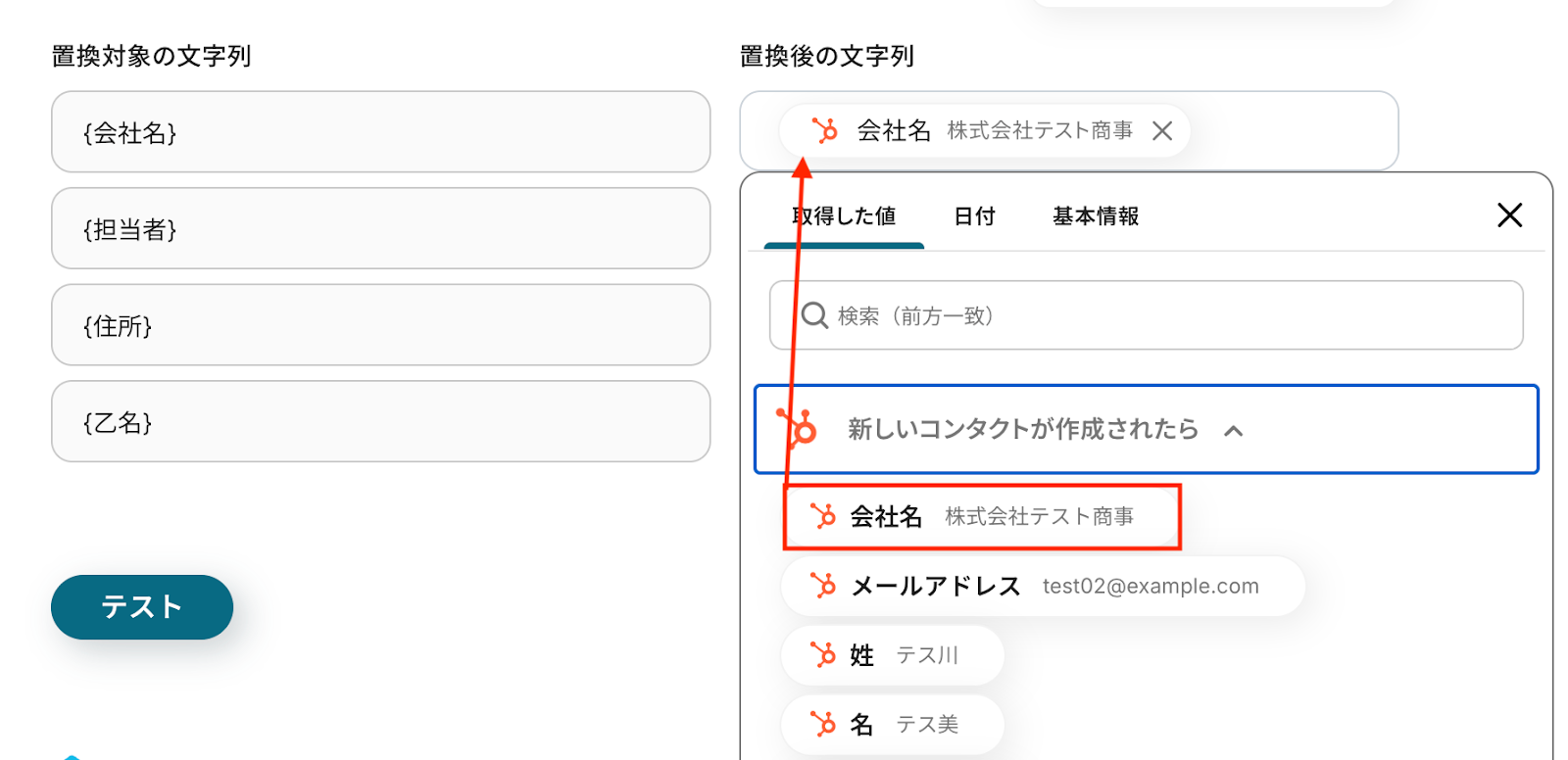Image resolution: width=1568 pixels, height=760 pixels.
Task: Open the 基本情報 tab
Action: pyautogui.click(x=1096, y=216)
